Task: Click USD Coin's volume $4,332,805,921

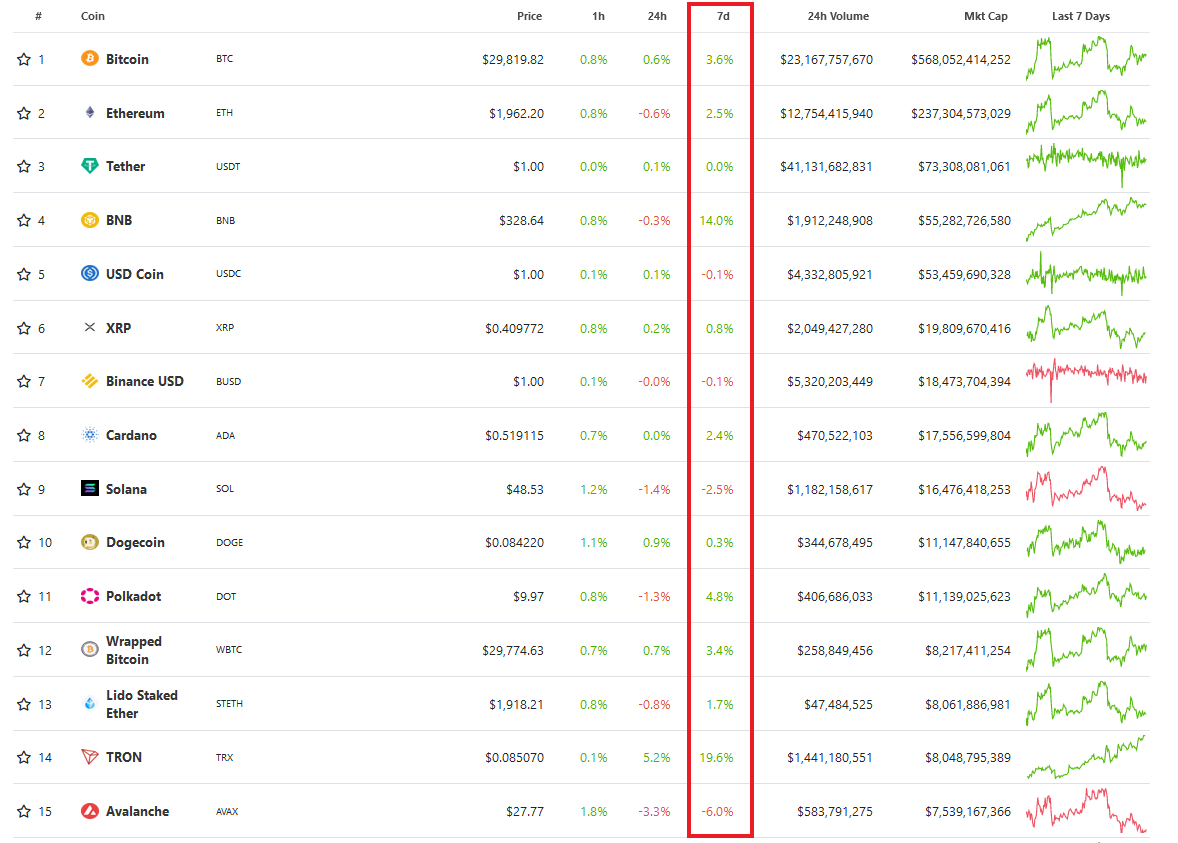Action: tap(829, 274)
